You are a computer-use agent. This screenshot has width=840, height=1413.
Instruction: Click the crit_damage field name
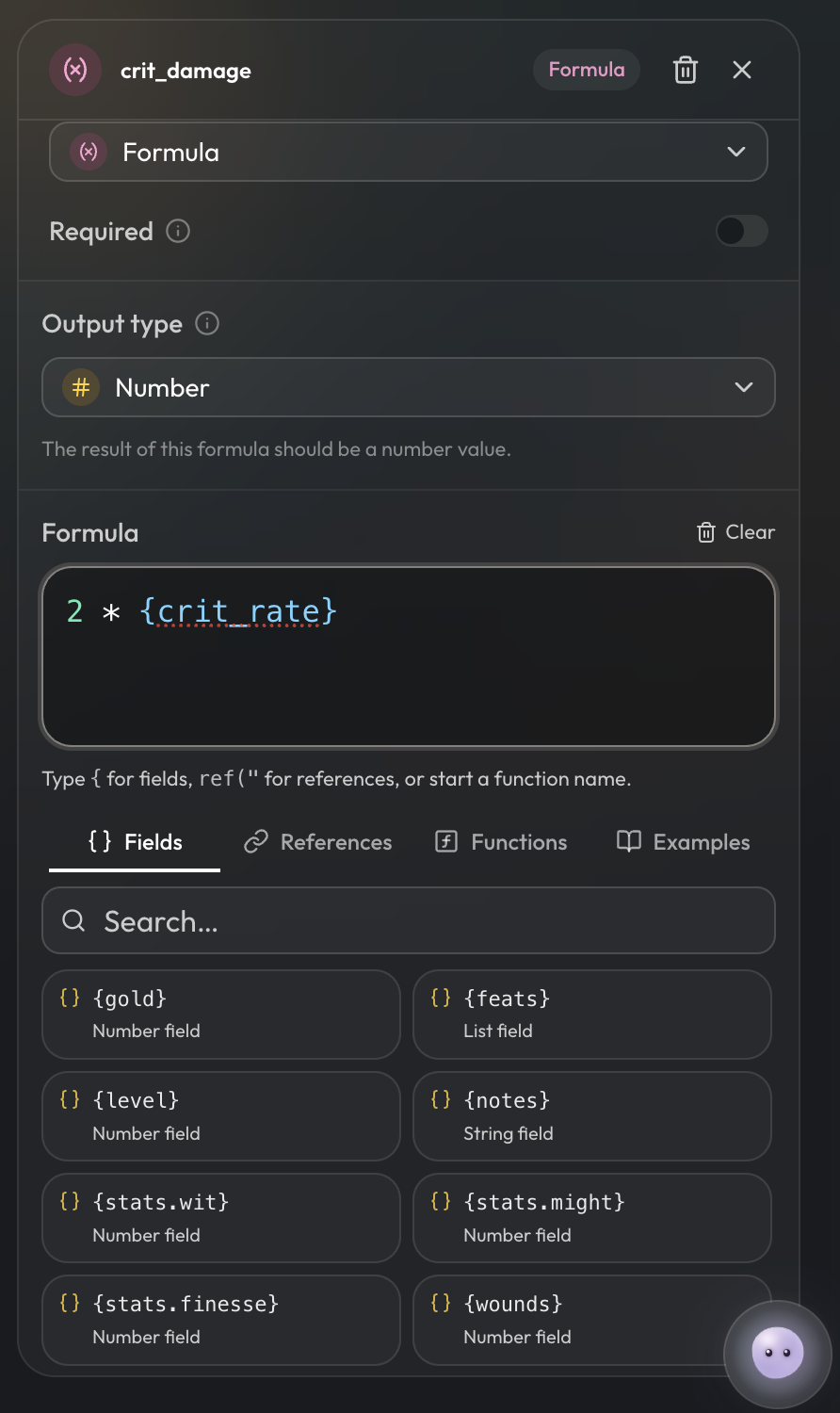(186, 71)
